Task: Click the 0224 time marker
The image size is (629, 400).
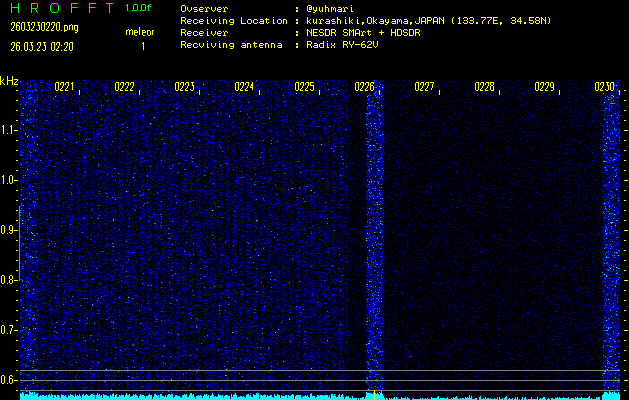Action: click(x=244, y=87)
